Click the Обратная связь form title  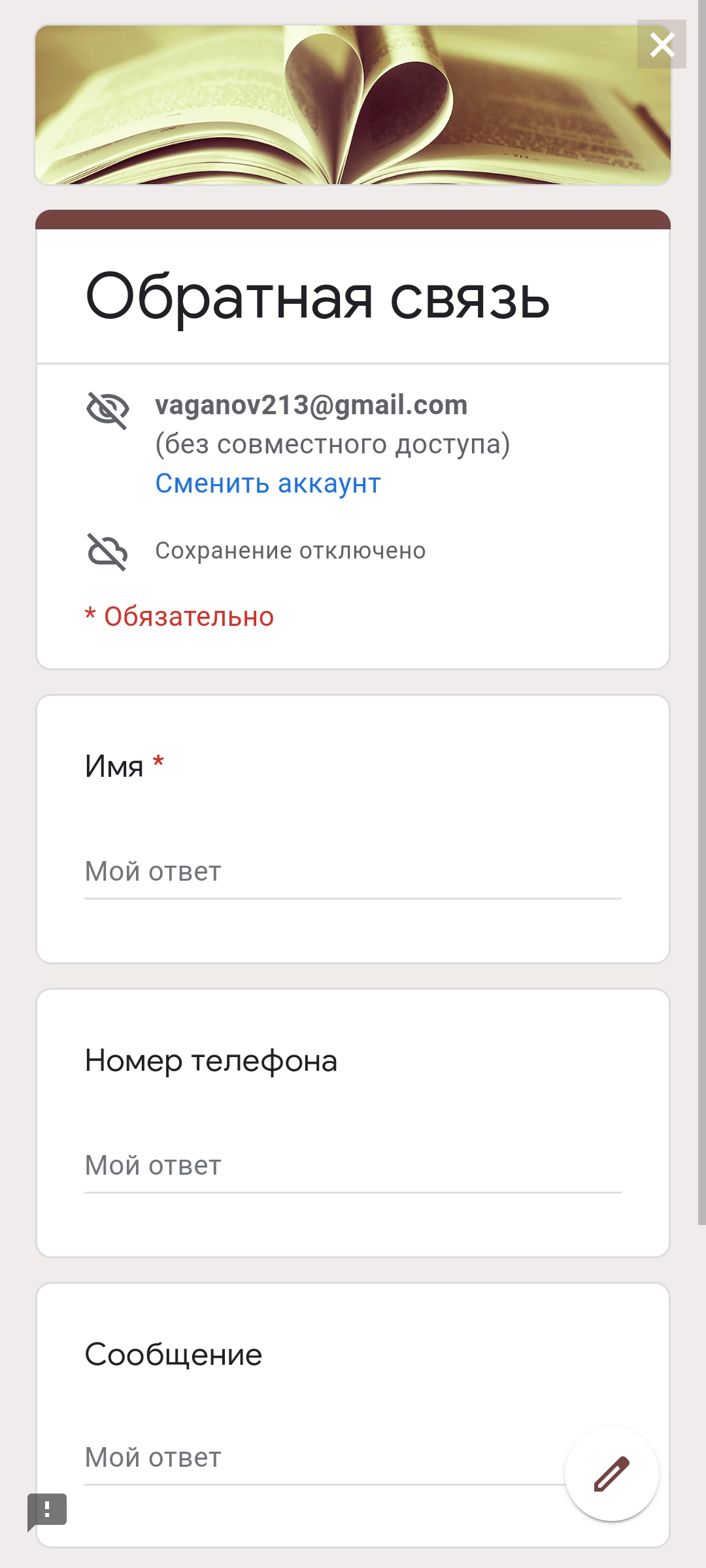pyautogui.click(x=318, y=297)
